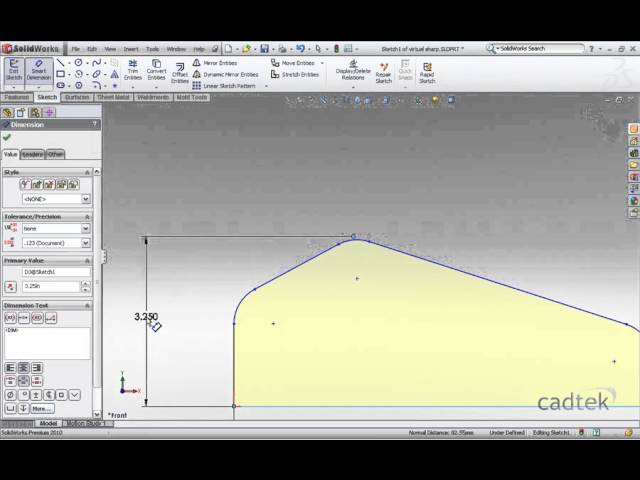Open the File menu
This screenshot has width=640, height=480.
pos(76,49)
